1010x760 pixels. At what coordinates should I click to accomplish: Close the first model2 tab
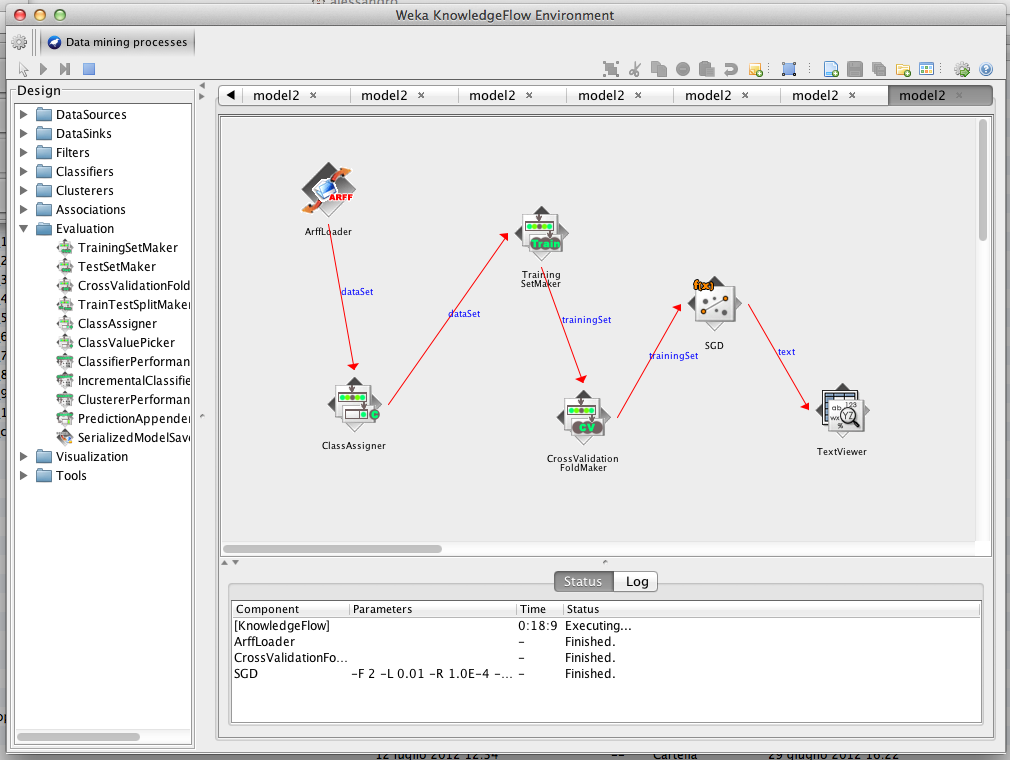pos(313,95)
